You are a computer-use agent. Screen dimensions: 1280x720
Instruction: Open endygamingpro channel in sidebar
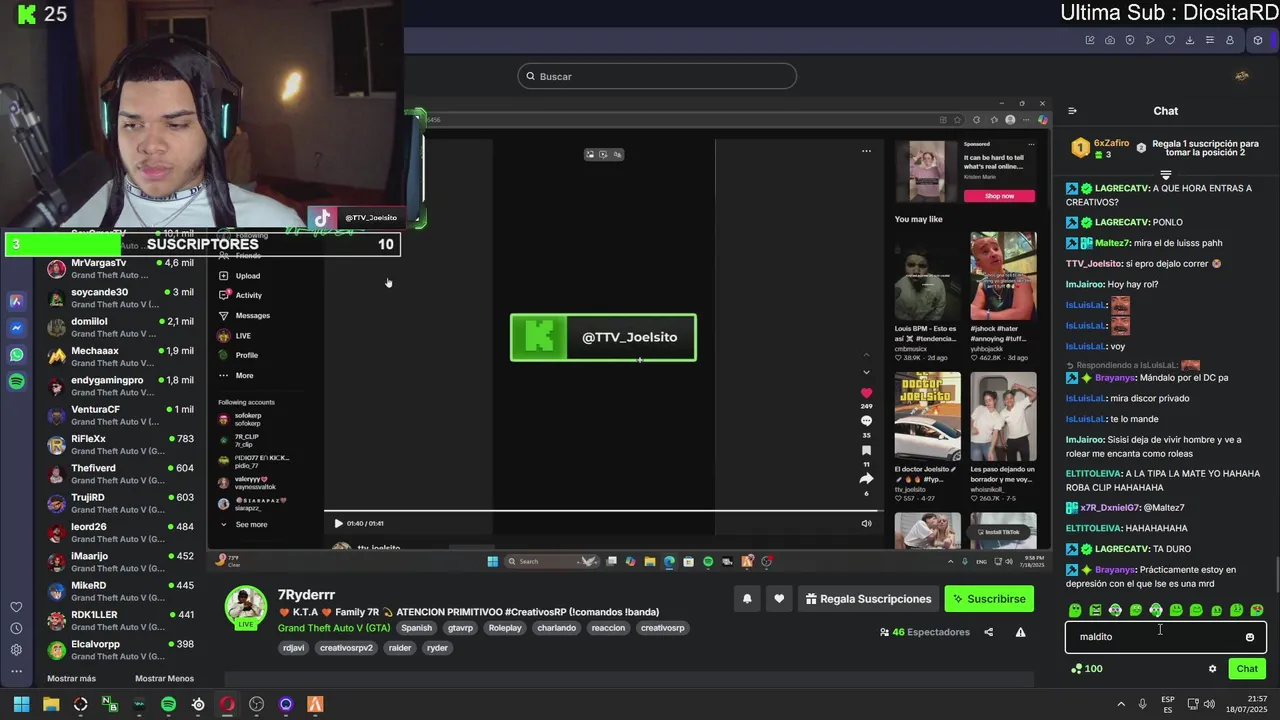tap(122, 386)
